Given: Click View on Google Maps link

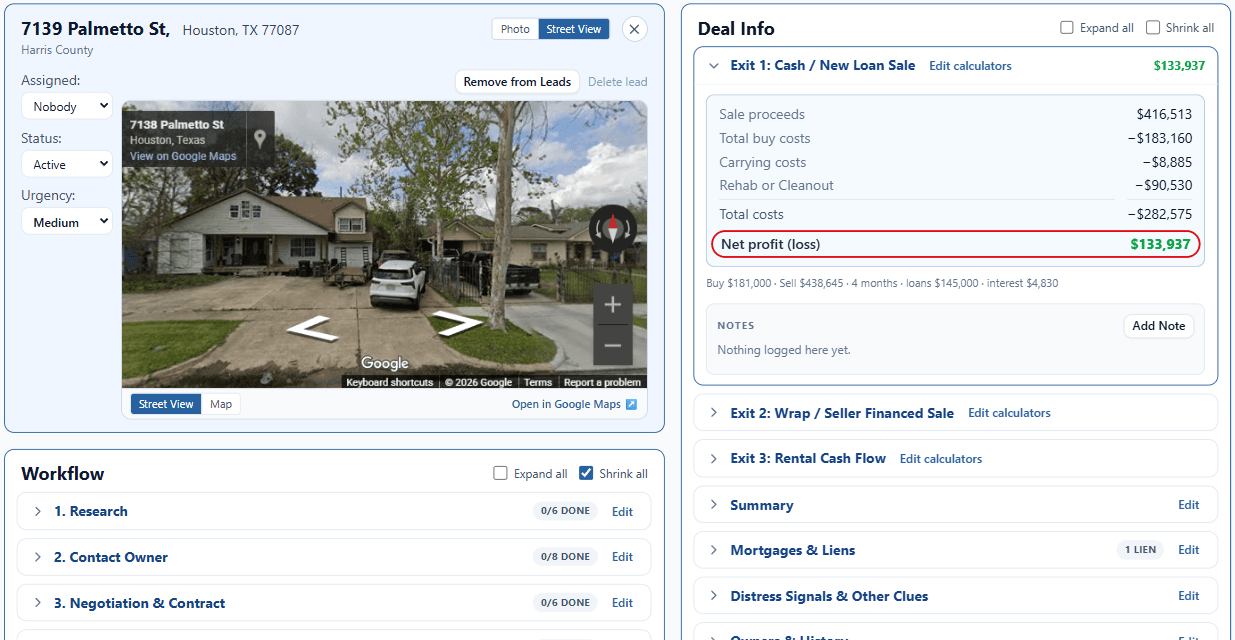Looking at the screenshot, I should tap(183, 156).
